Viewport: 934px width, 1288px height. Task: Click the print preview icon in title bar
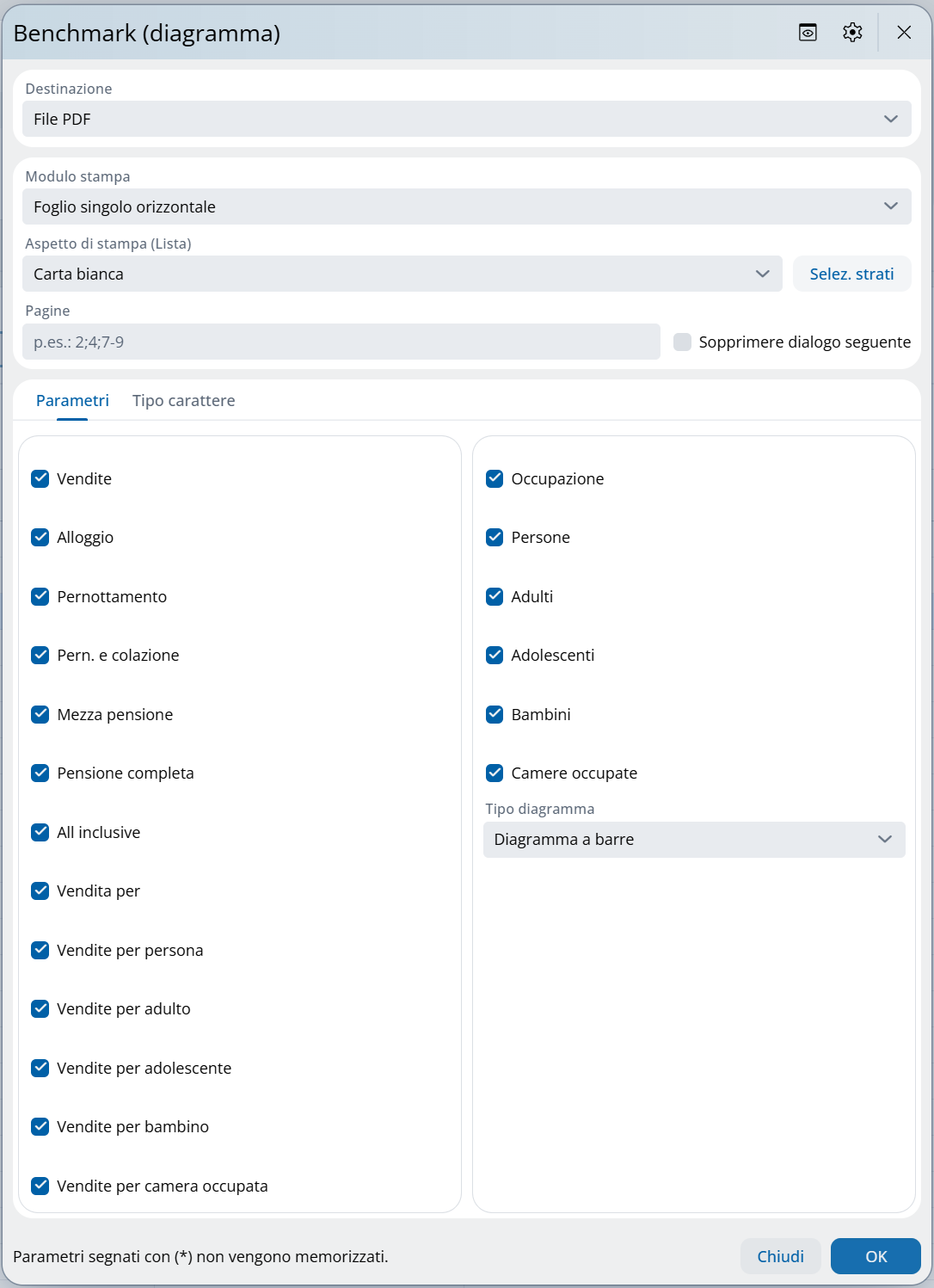pyautogui.click(x=808, y=33)
